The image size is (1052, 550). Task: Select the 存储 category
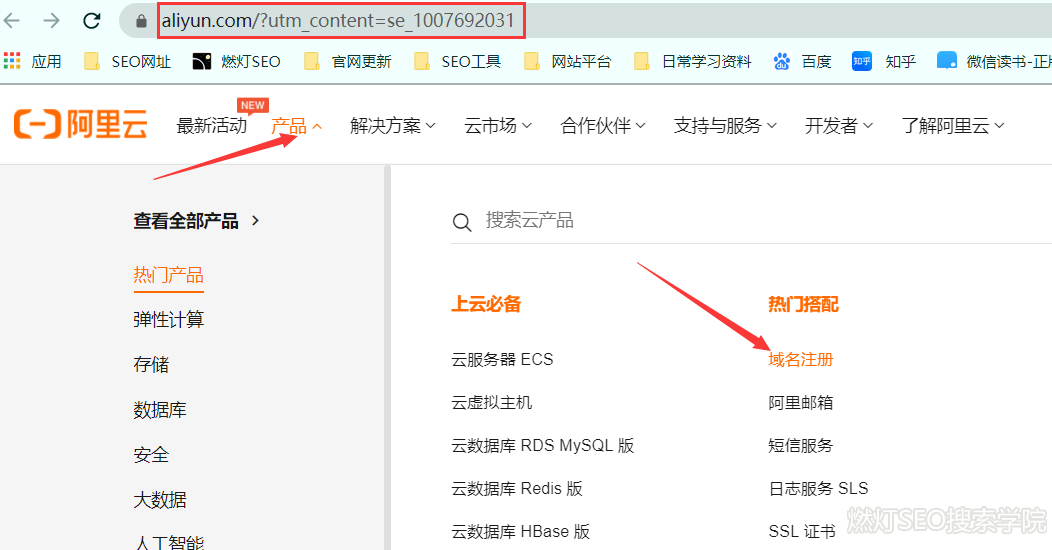(151, 364)
